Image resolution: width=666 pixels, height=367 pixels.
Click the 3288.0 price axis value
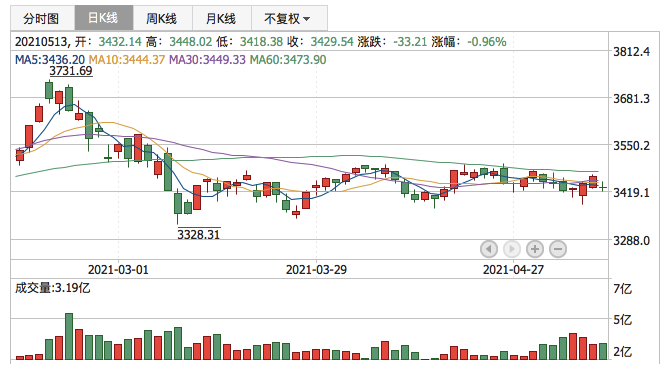click(x=632, y=241)
